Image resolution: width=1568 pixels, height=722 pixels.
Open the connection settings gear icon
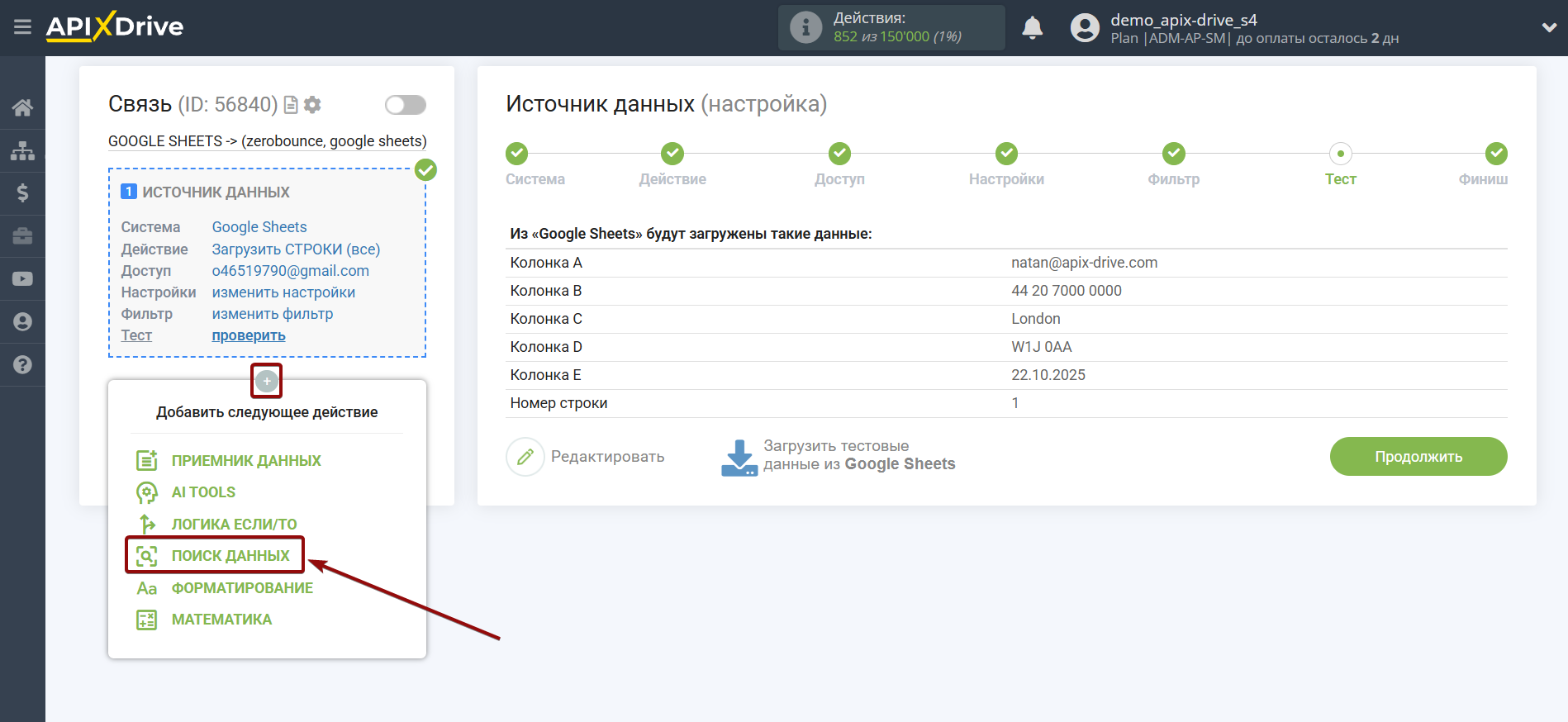312,105
